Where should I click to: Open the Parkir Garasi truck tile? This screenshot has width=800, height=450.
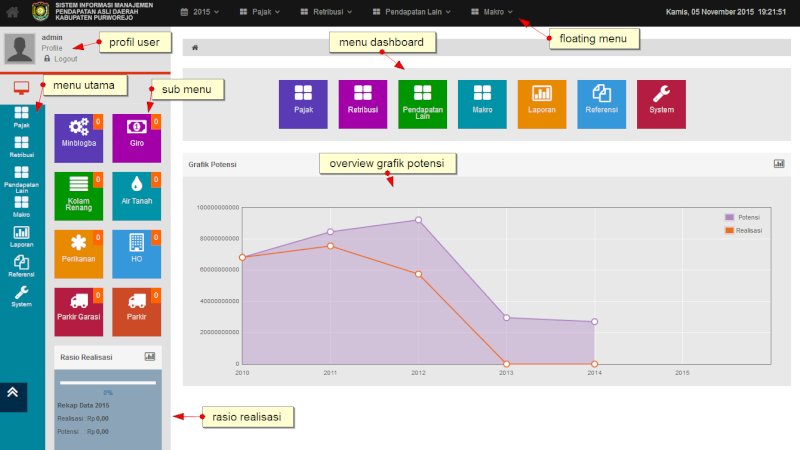click(79, 312)
